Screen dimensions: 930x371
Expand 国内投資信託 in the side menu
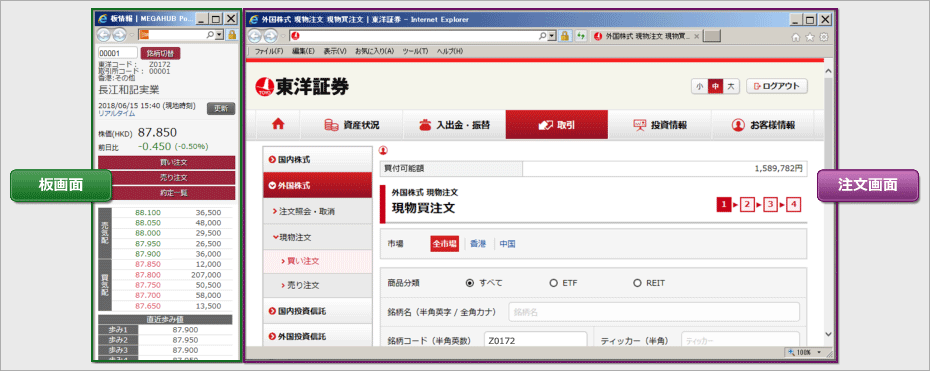(317, 311)
